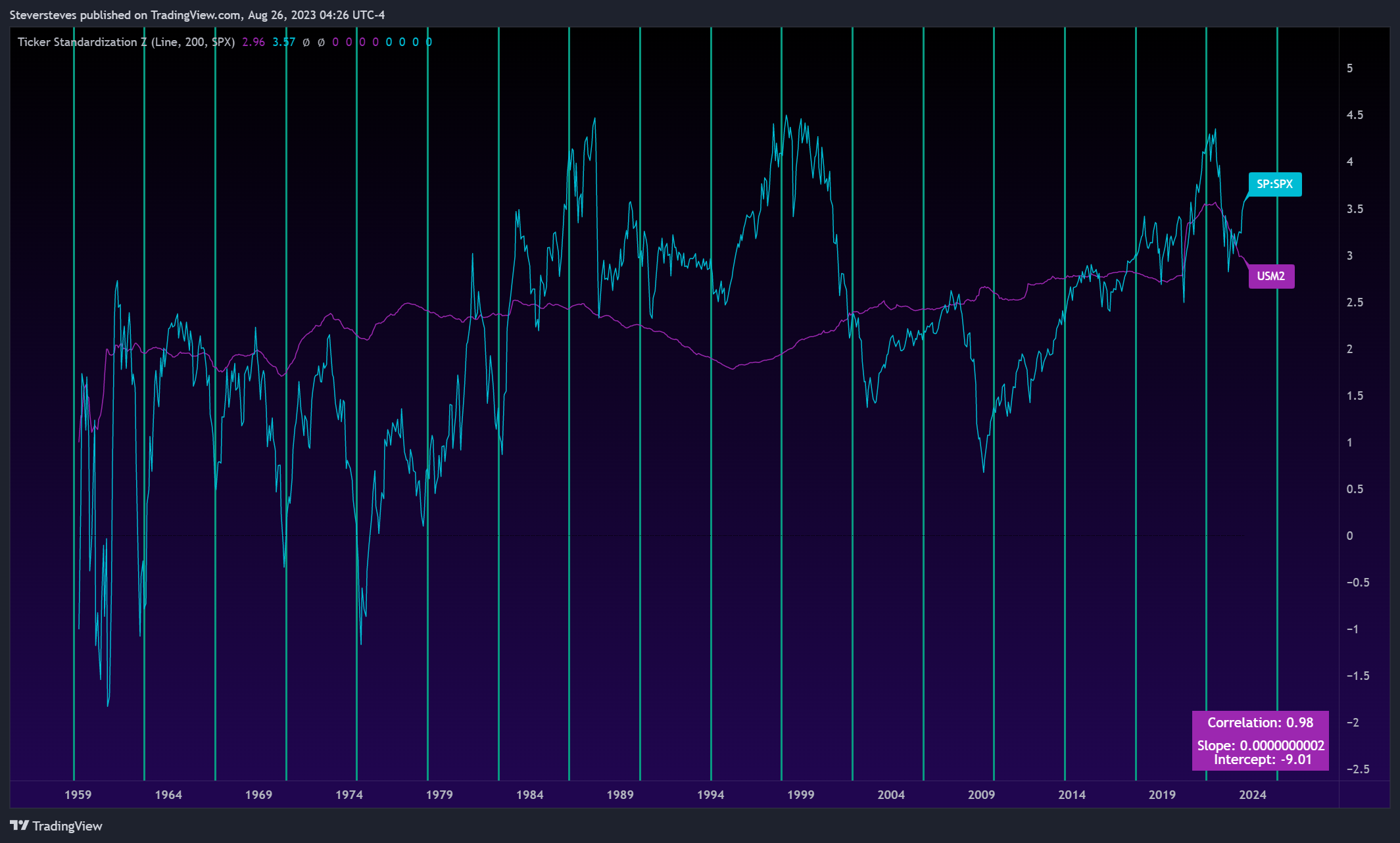This screenshot has height=843, width=1400.
Task: Click the Slope: 0.0000000002 text
Action: 1261,746
